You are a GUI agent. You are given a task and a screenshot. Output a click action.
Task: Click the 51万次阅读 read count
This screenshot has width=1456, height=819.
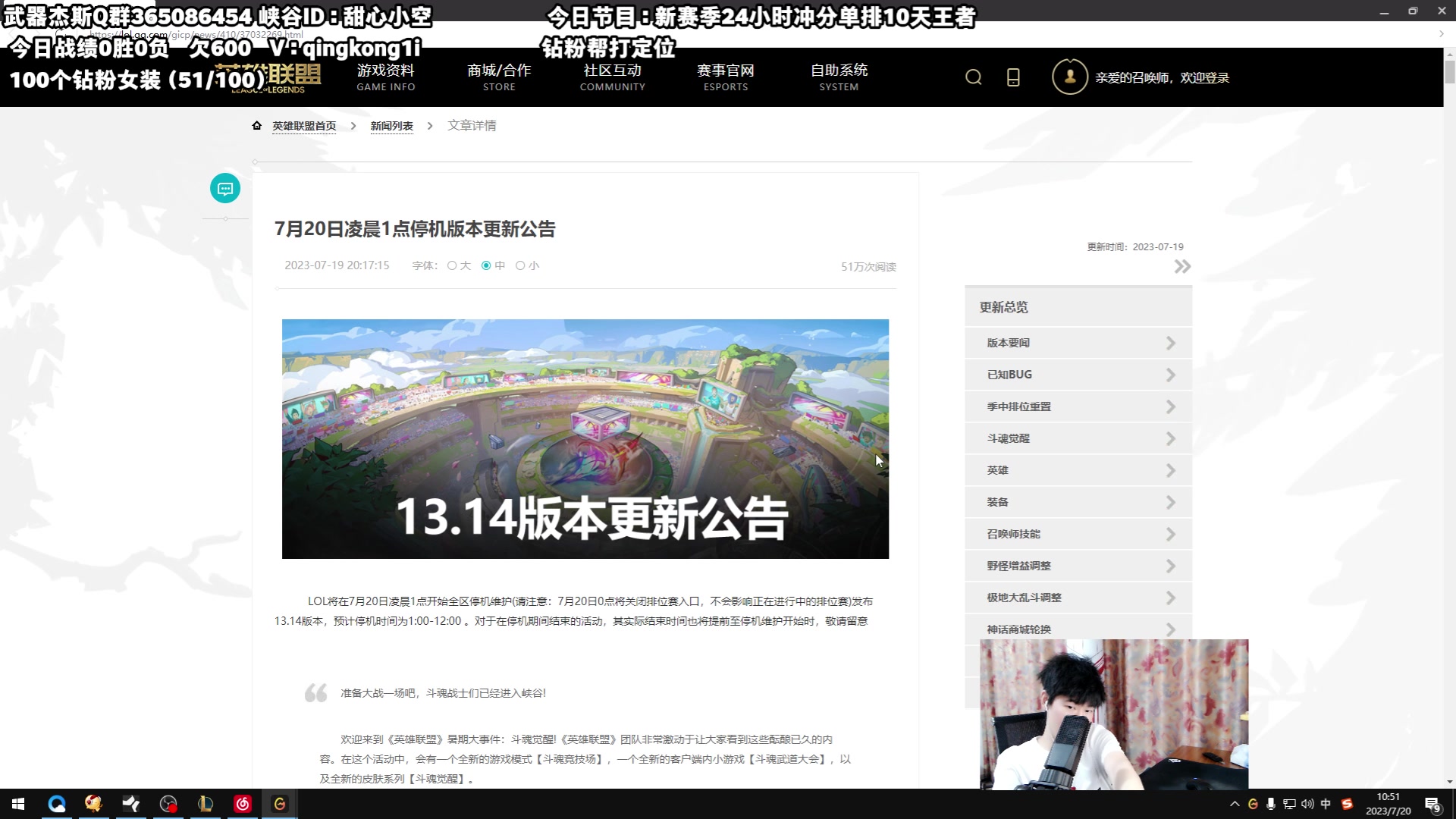point(868,267)
